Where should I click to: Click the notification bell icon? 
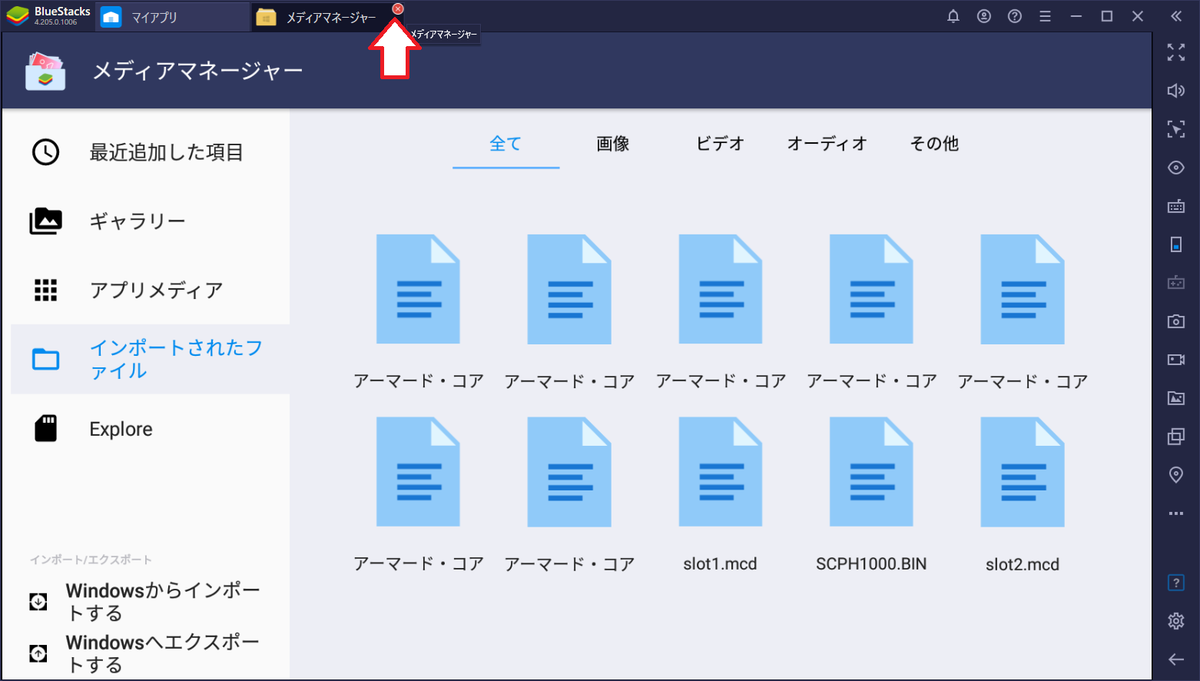point(953,16)
